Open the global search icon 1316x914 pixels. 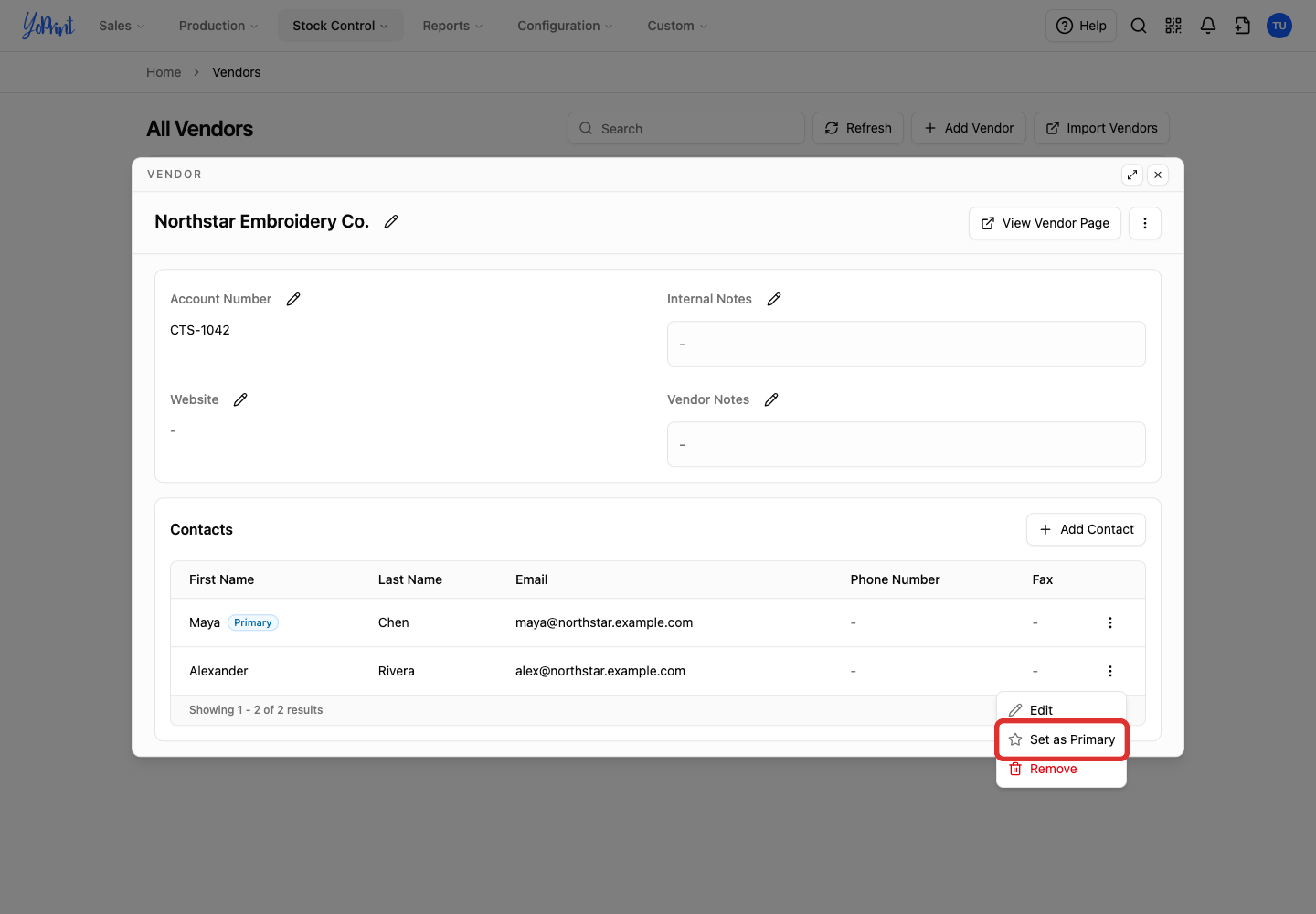coord(1139,26)
